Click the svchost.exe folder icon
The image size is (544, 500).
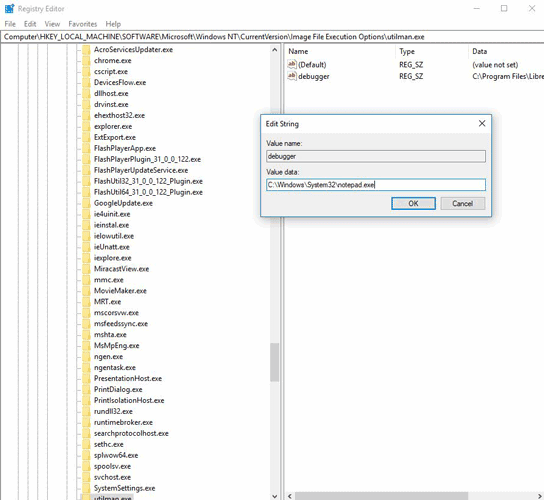point(86,477)
